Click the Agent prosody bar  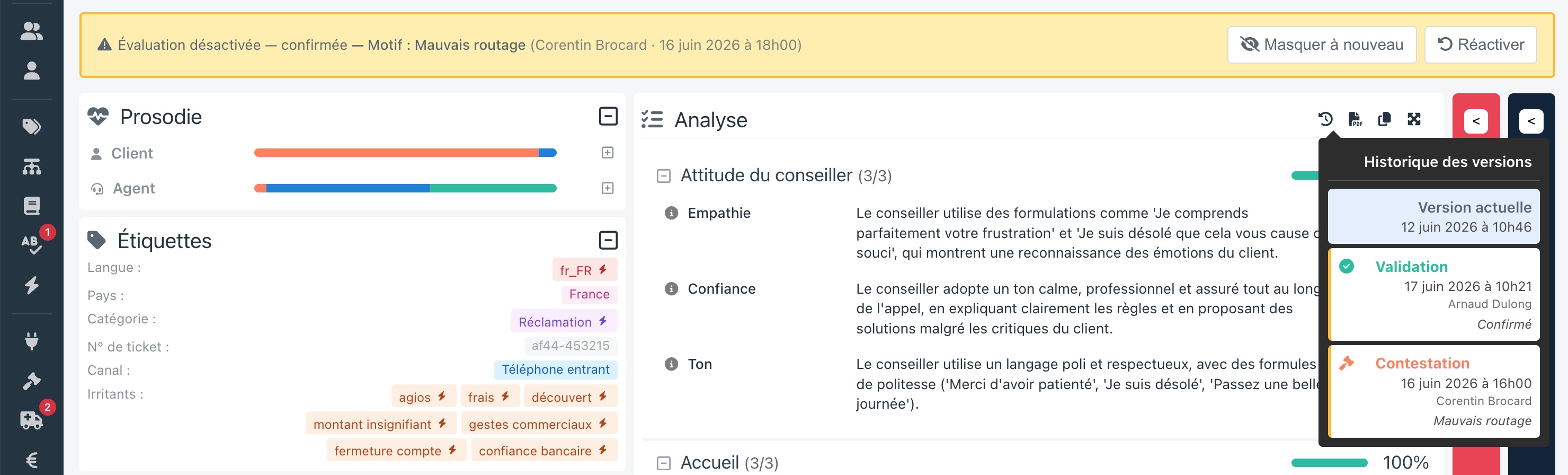405,188
